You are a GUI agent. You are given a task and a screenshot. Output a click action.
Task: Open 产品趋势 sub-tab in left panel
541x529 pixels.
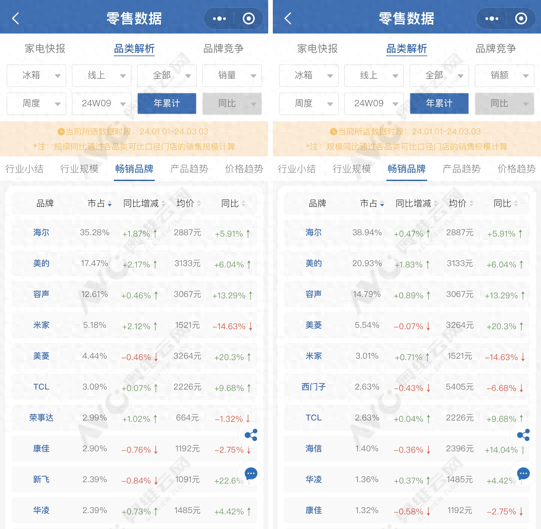(189, 169)
